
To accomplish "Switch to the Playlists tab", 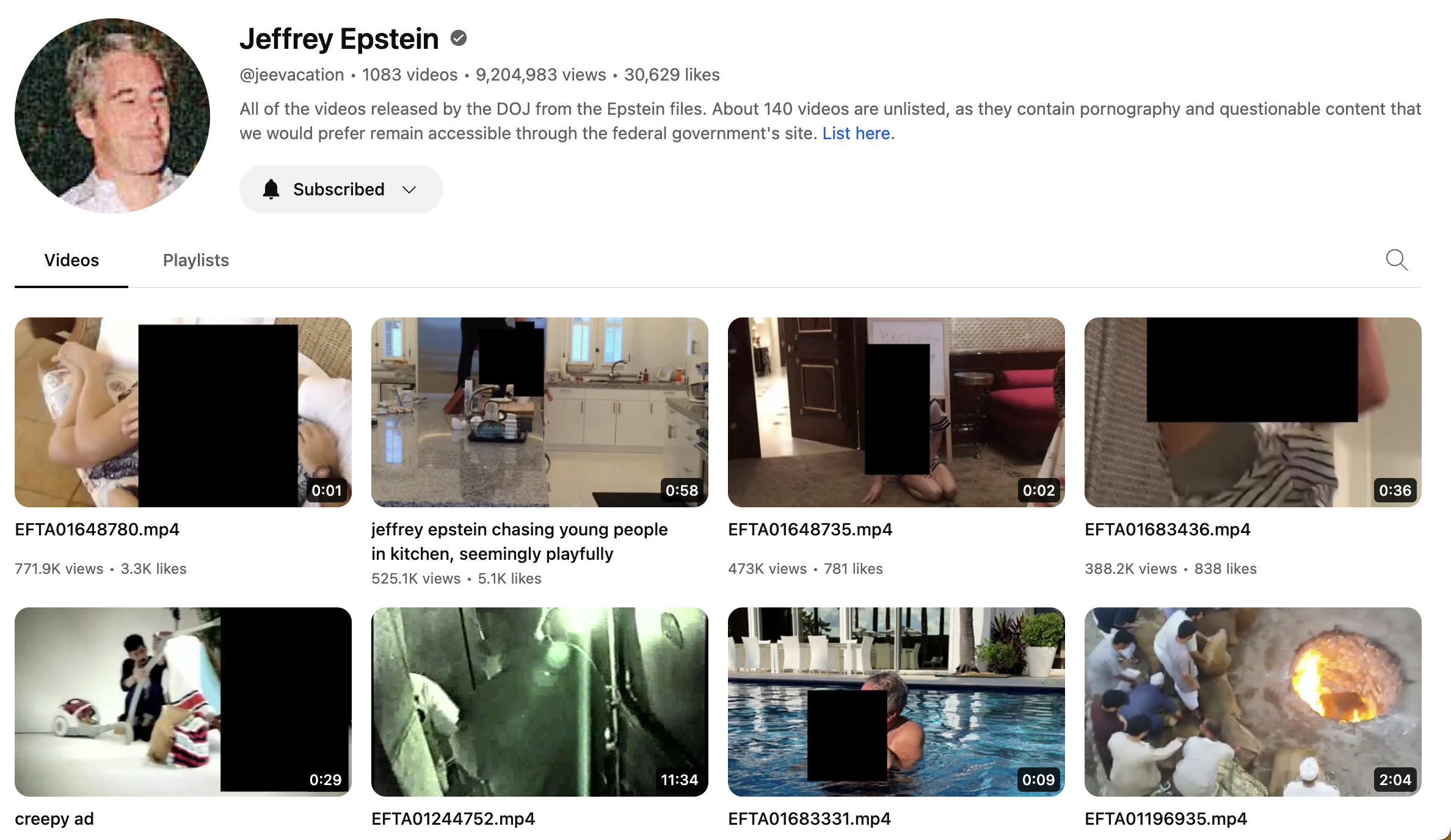I will click(x=196, y=260).
